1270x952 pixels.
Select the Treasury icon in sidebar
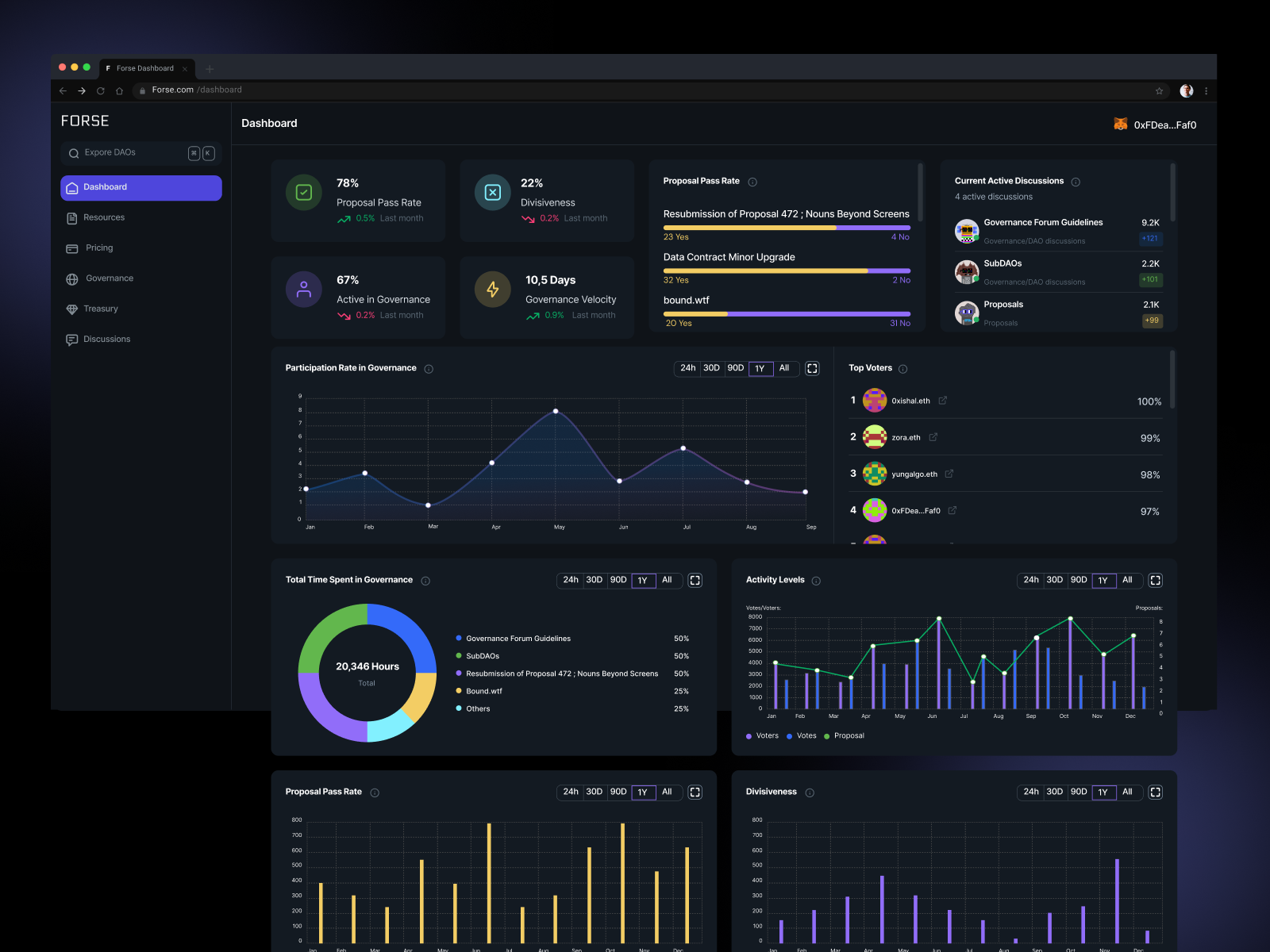click(72, 309)
